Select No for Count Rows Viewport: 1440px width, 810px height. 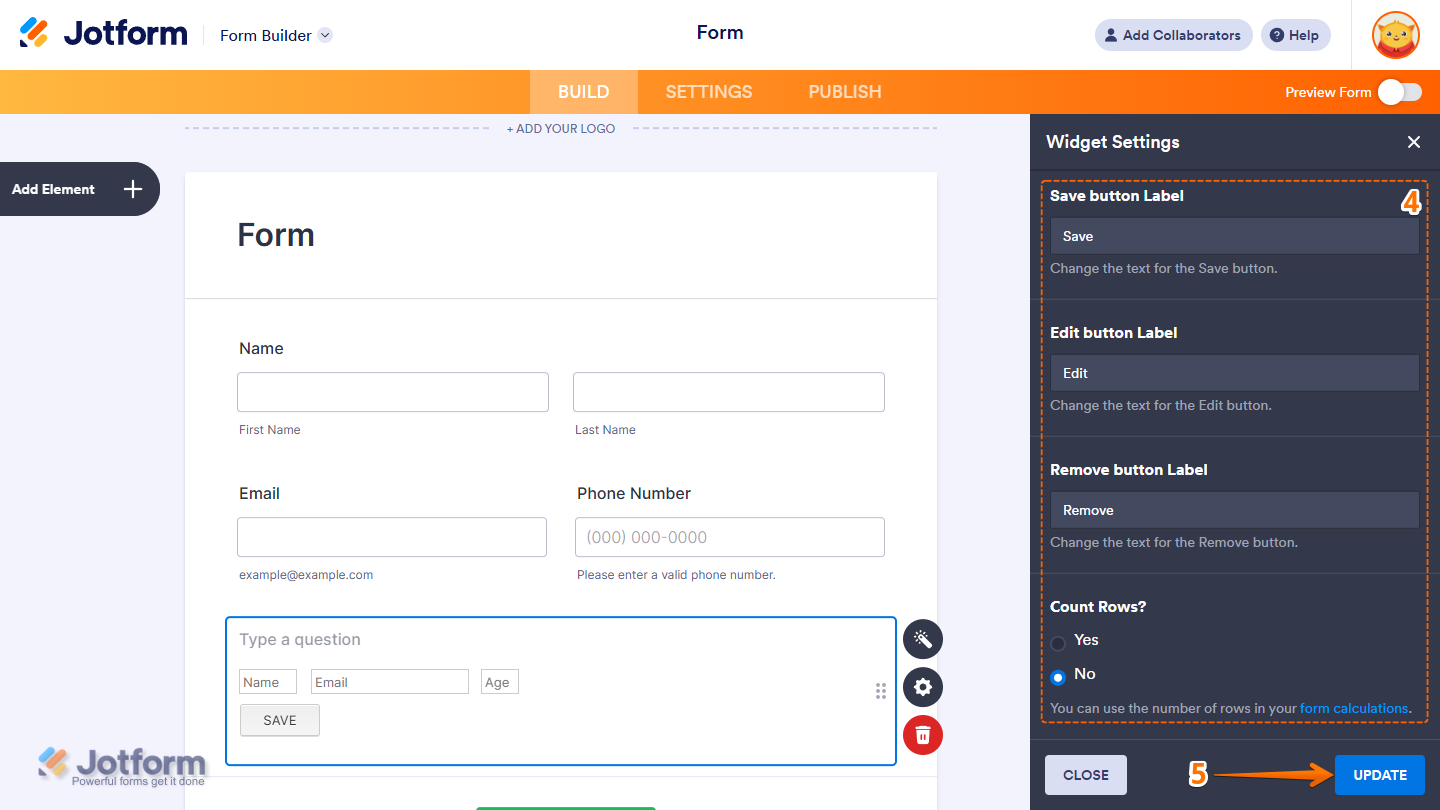coord(1058,677)
